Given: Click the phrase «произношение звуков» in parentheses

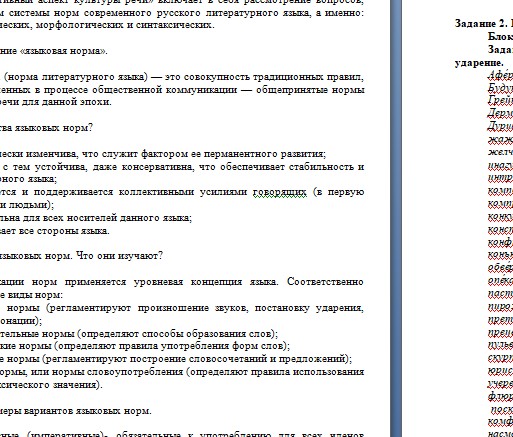Looking at the screenshot, I should tap(193, 308).
